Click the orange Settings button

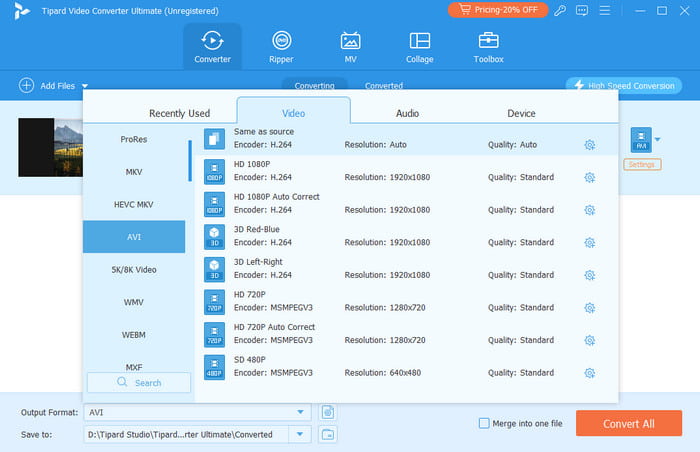point(642,164)
